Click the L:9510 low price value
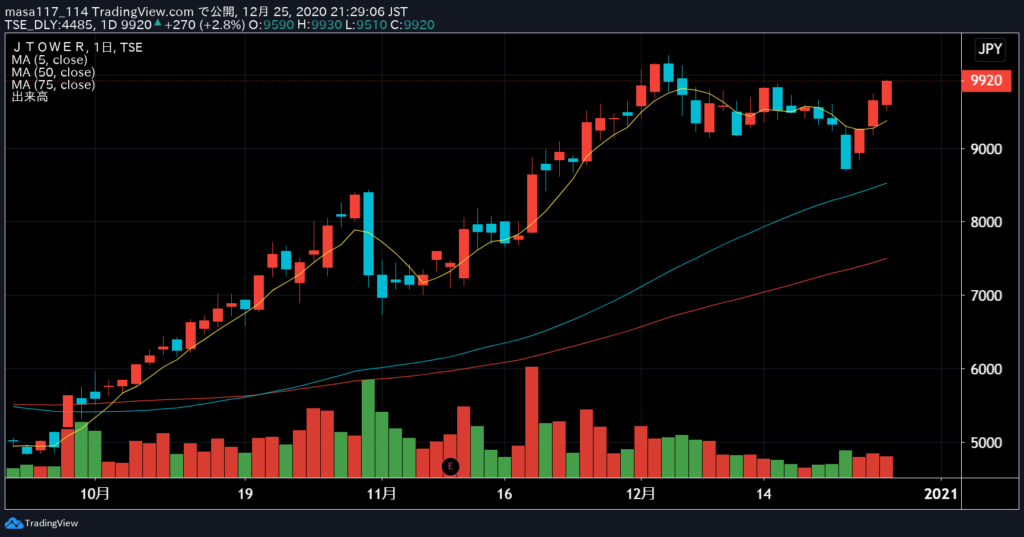1024x537 pixels. (366, 25)
